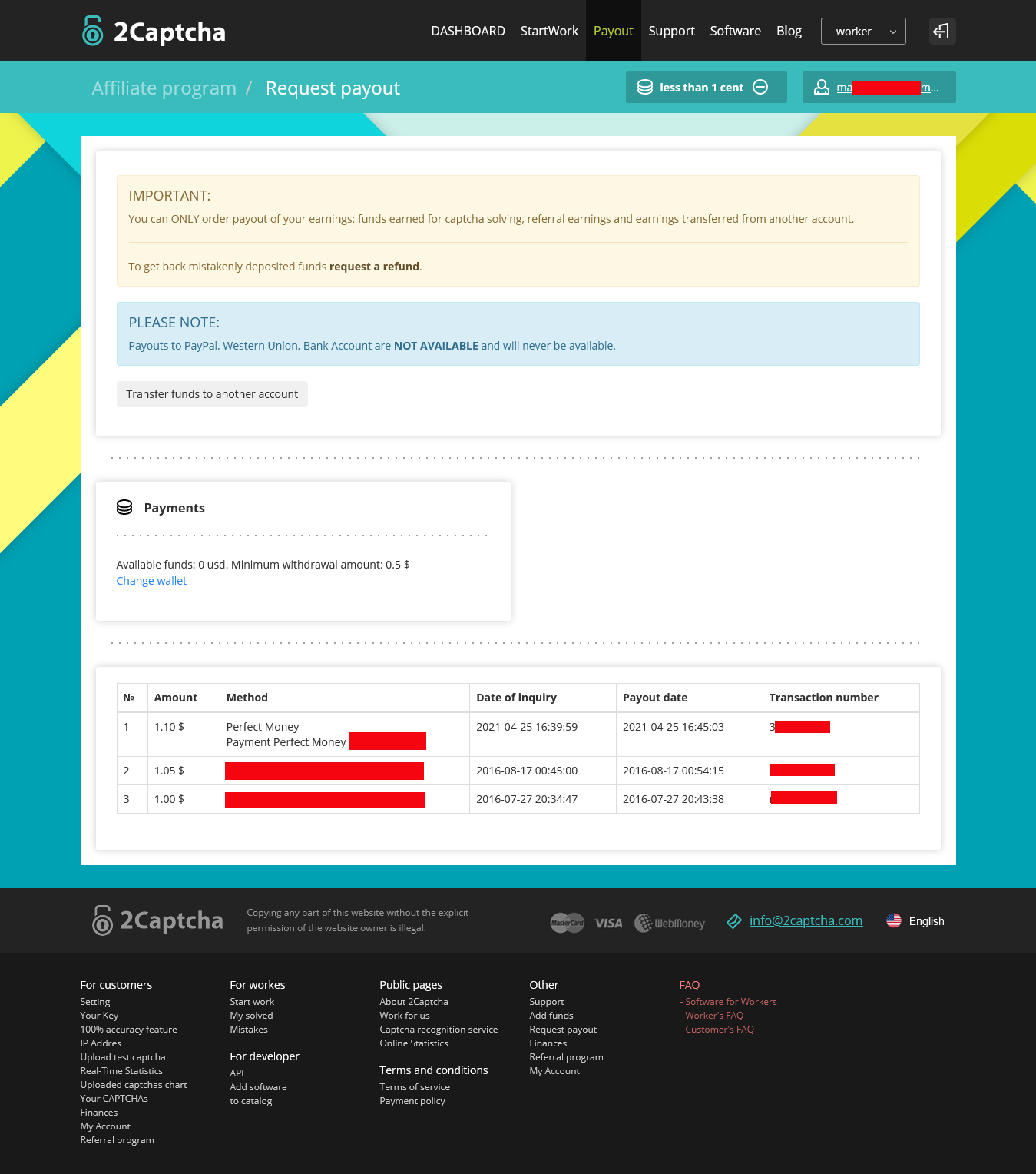Select English language option in footer
The width and height of the screenshot is (1036, 1174).
coord(927,921)
